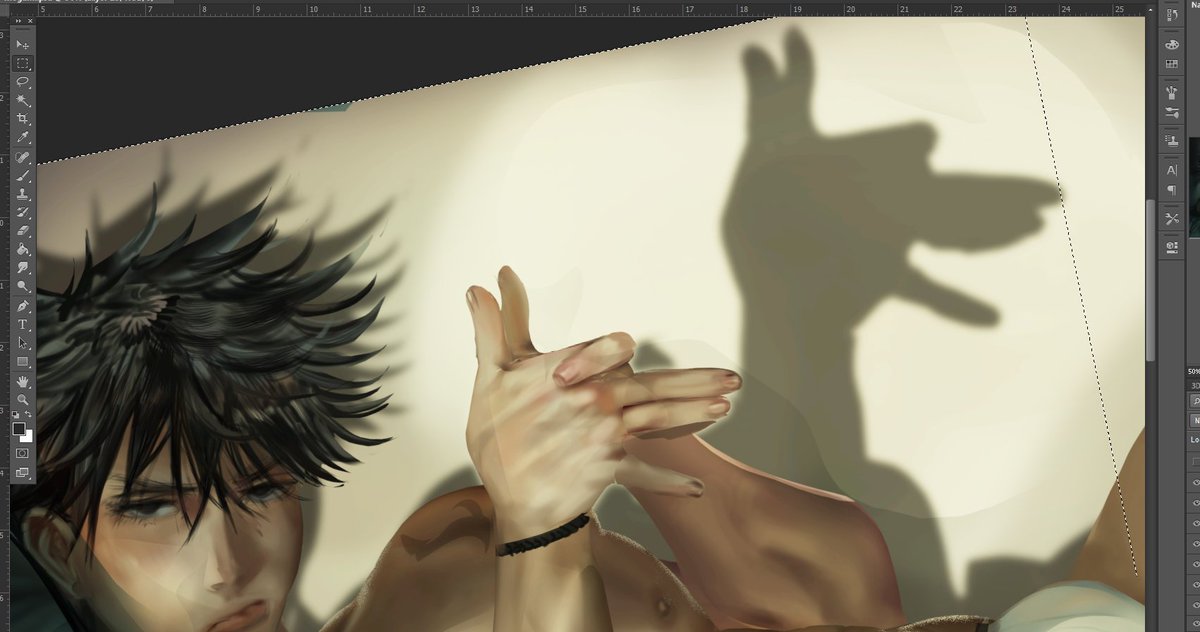Swap foreground and background colors
The width and height of the screenshot is (1200, 632).
[29, 414]
